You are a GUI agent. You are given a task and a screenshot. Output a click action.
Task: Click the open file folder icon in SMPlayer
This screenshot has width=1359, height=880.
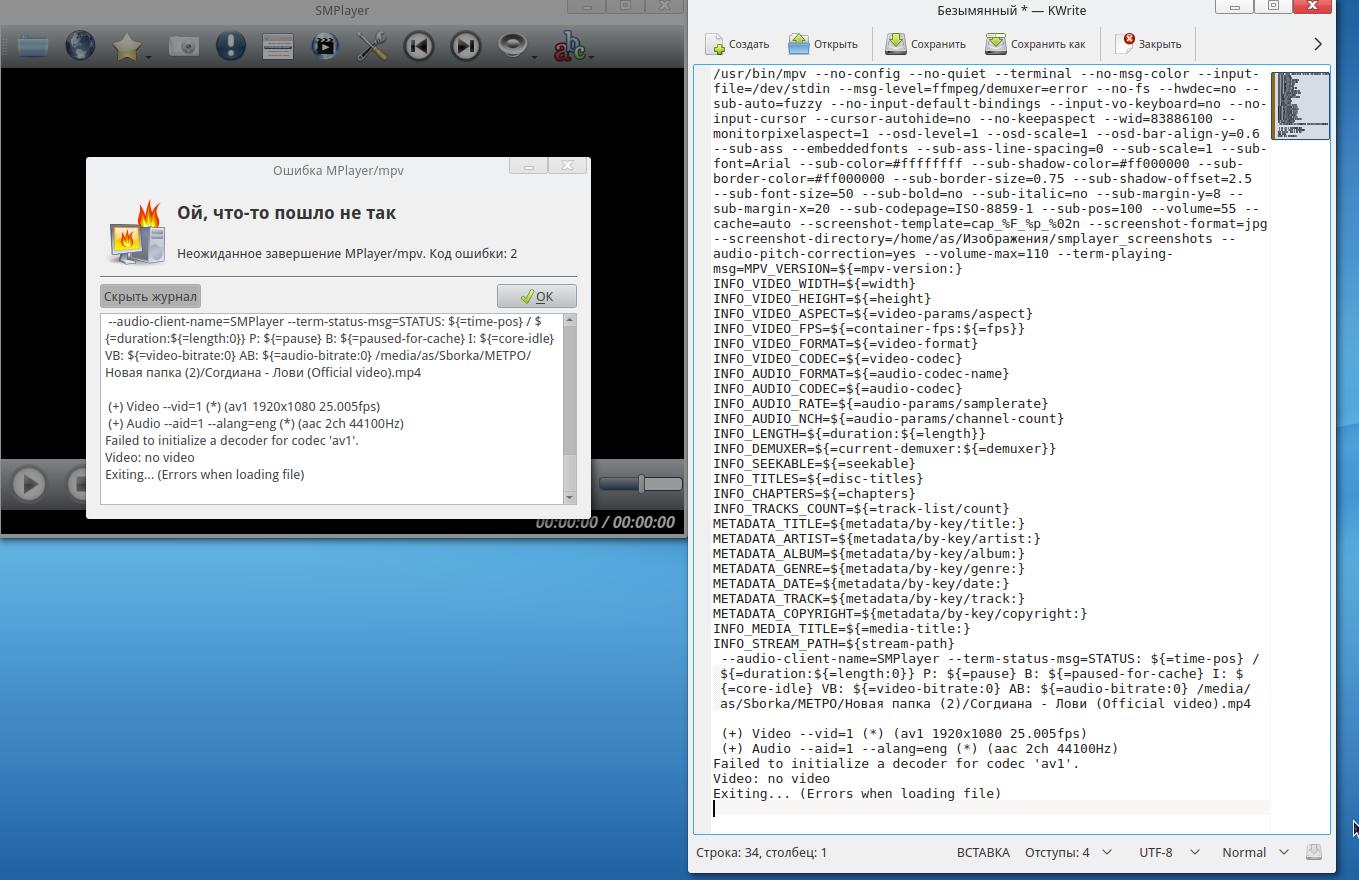(32, 46)
